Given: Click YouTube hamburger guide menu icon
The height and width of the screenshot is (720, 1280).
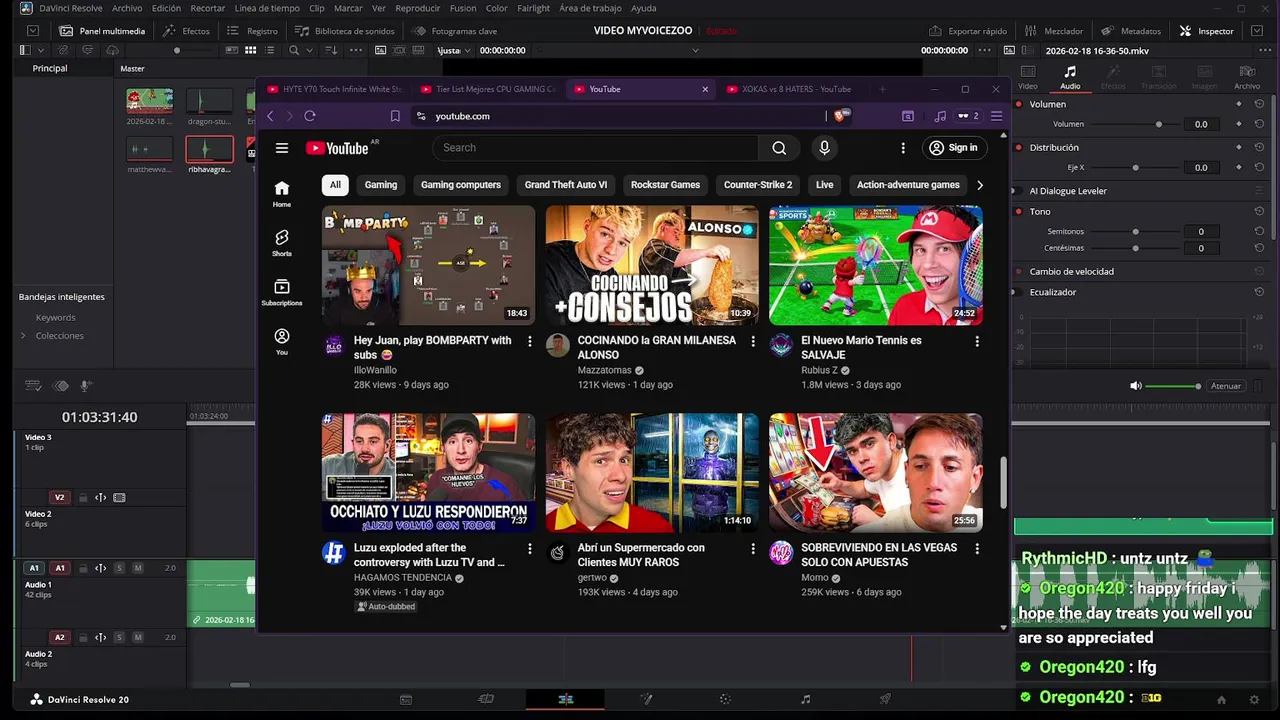Looking at the screenshot, I should click(282, 148).
